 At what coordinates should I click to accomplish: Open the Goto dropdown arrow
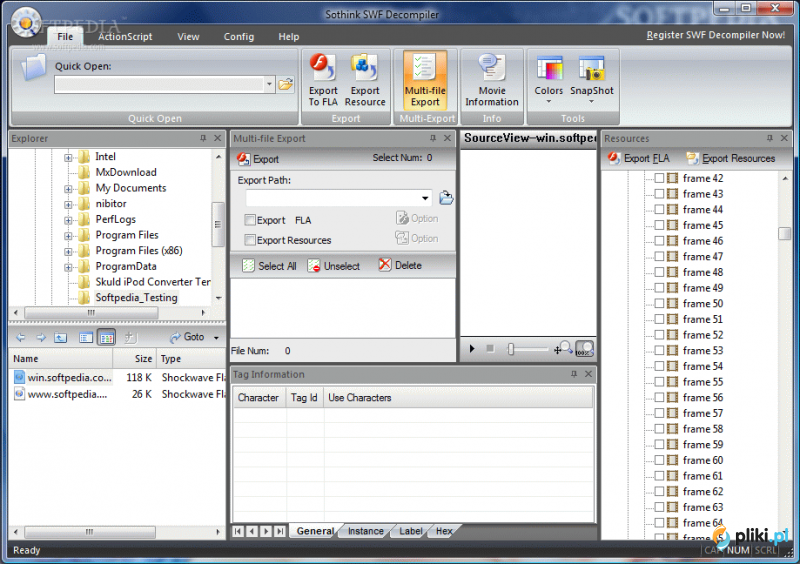[216, 338]
